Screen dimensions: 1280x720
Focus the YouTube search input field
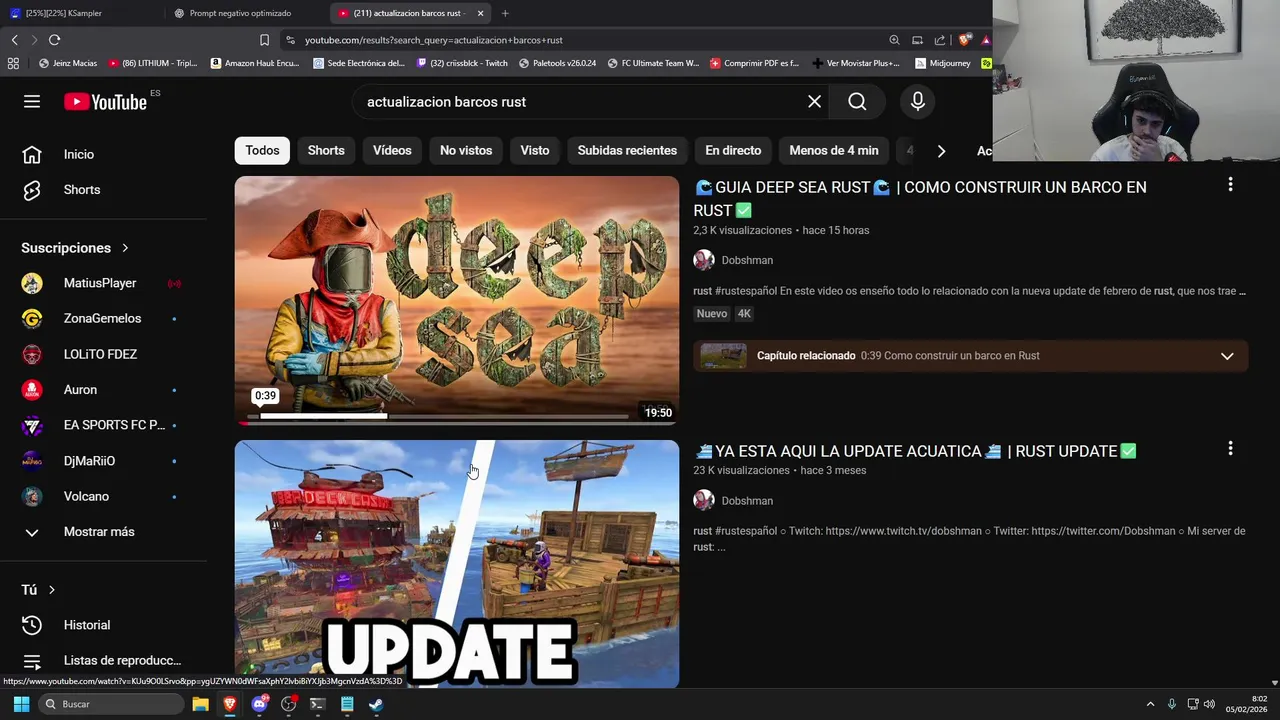[580, 102]
